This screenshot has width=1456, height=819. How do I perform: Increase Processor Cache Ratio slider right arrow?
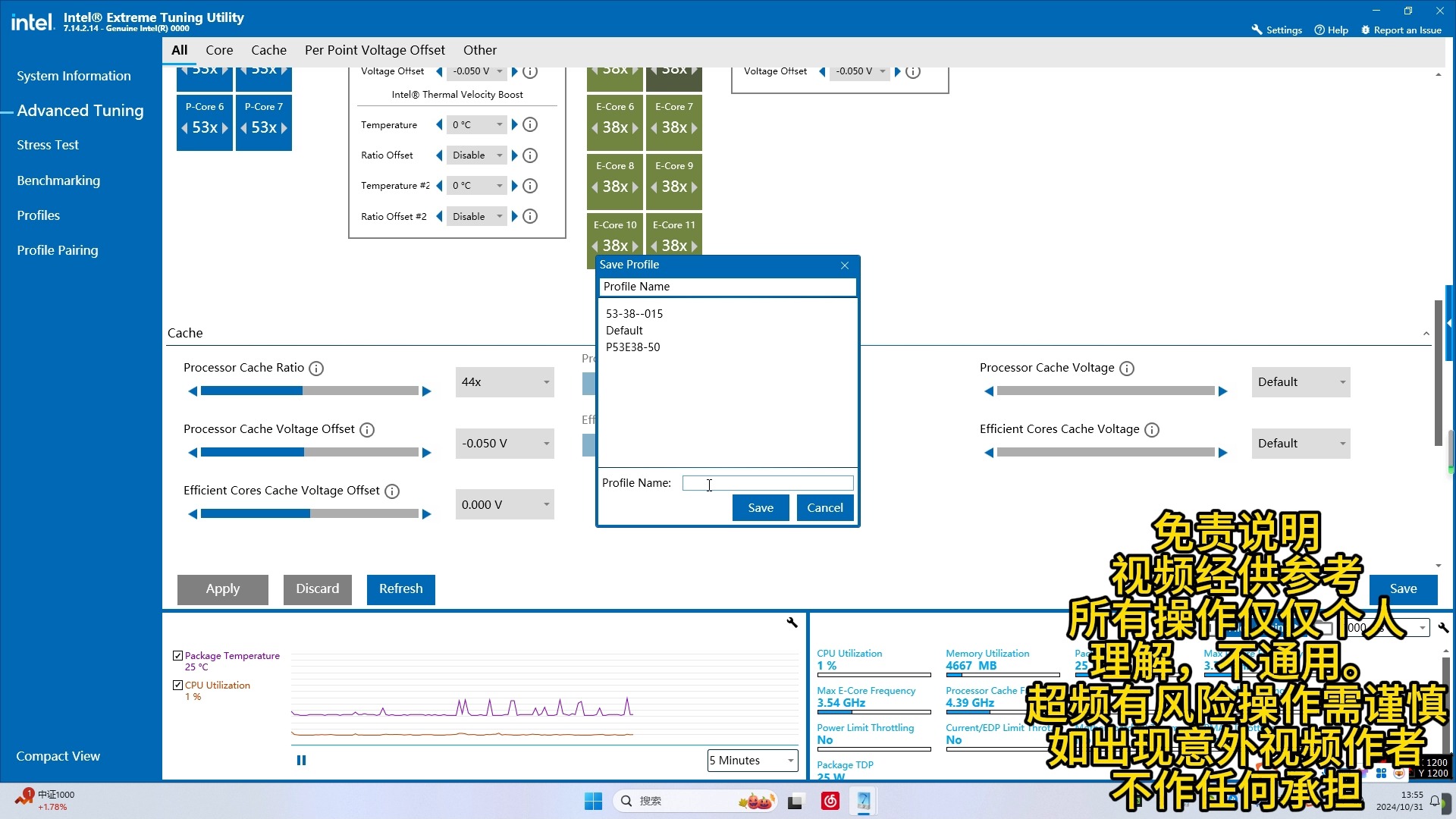coord(427,391)
